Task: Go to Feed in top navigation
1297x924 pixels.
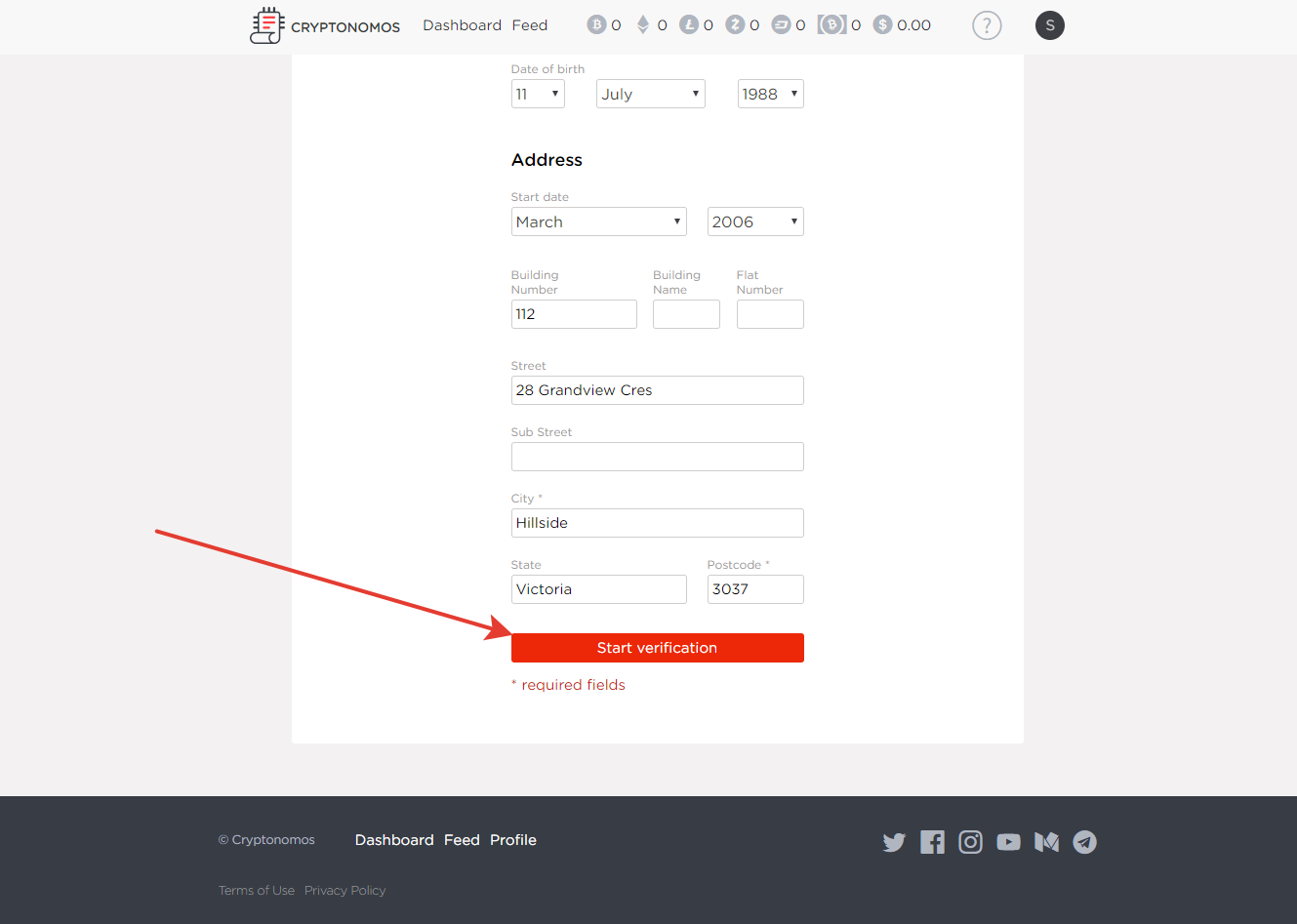Action: tap(530, 25)
